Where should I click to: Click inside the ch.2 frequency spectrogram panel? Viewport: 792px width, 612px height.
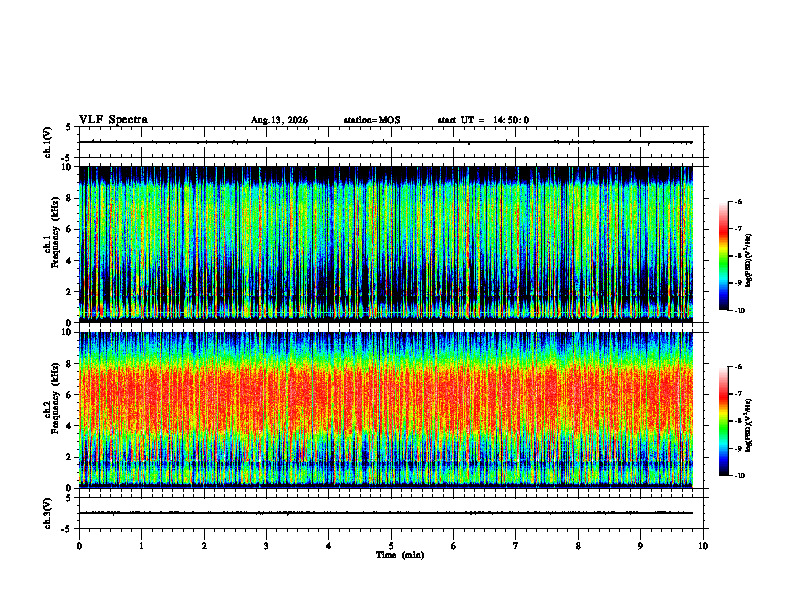386,410
